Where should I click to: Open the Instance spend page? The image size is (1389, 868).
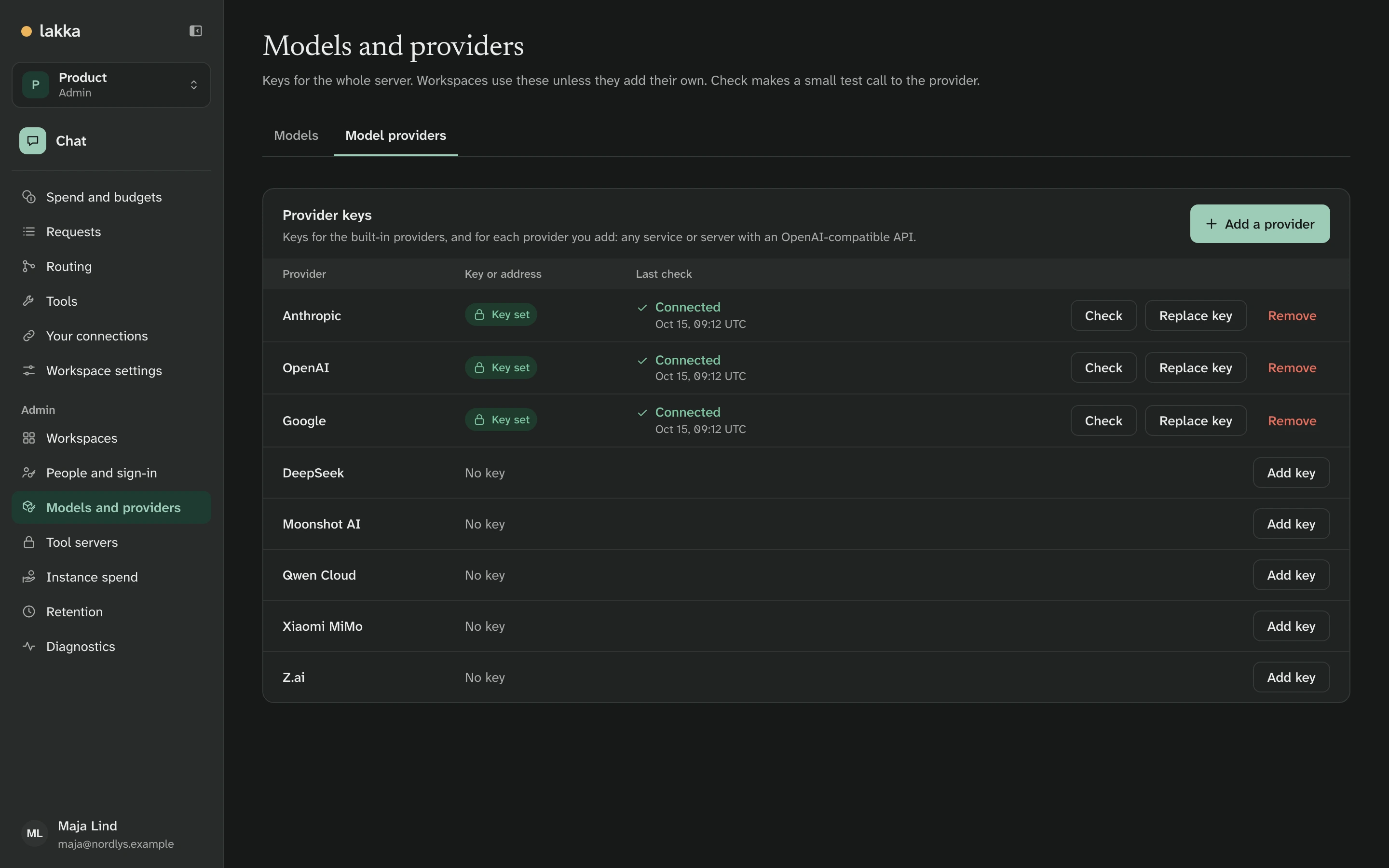pyautogui.click(x=111, y=577)
